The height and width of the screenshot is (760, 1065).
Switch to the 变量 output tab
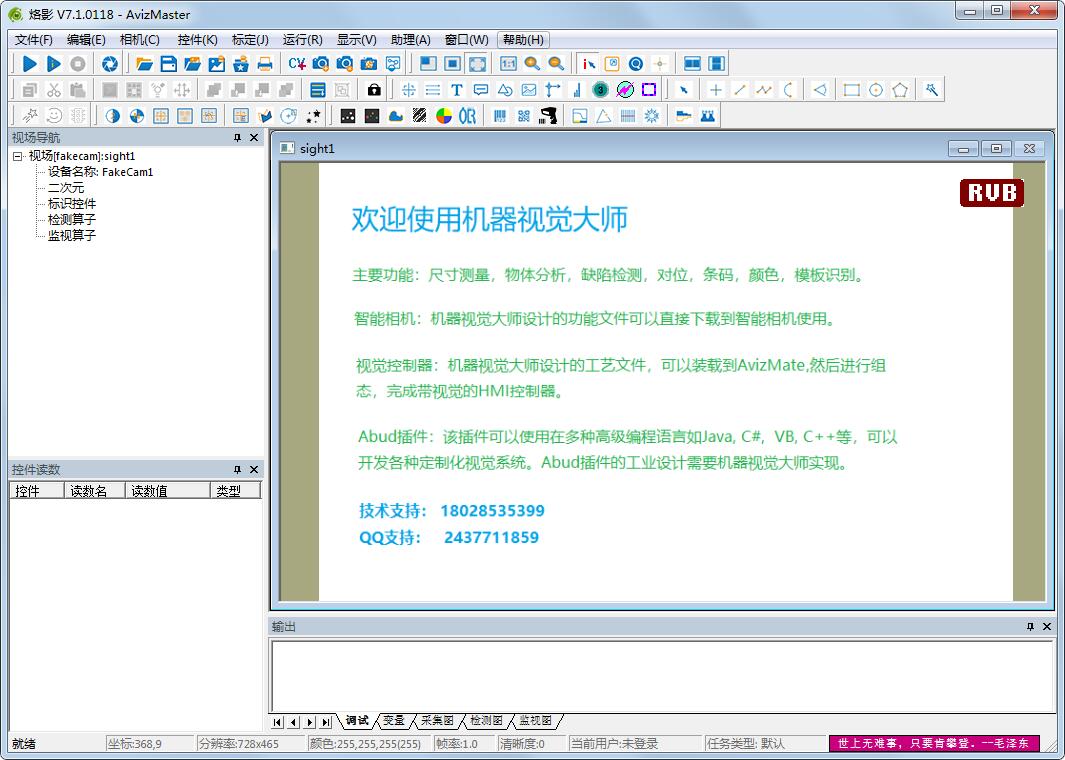pyautogui.click(x=394, y=721)
